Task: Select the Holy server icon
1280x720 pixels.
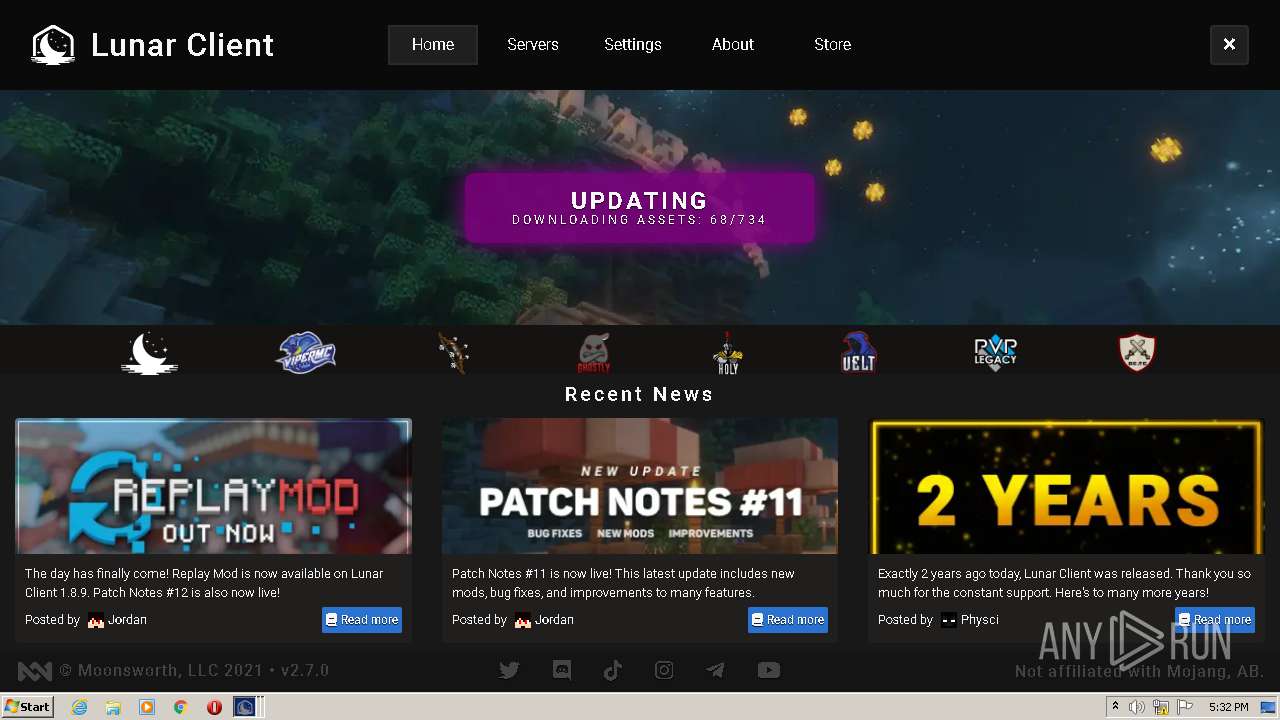Action: coord(727,353)
